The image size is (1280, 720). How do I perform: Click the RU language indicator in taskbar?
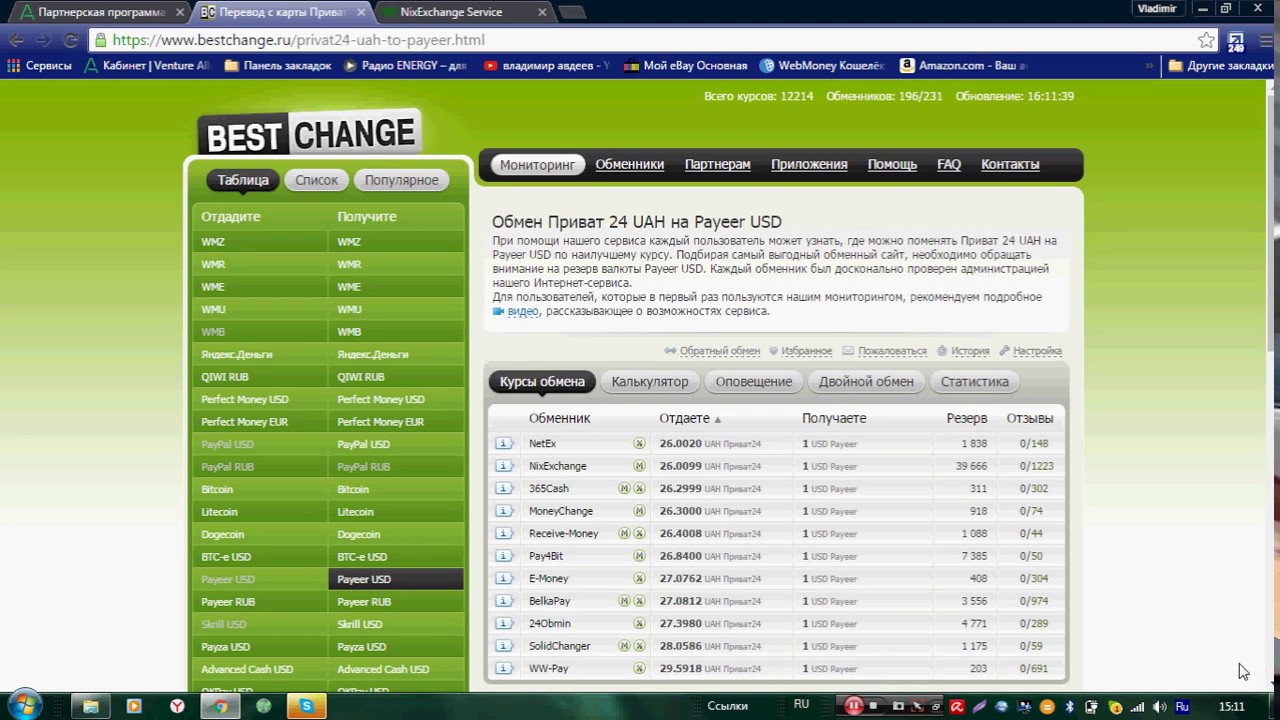[x=801, y=705]
